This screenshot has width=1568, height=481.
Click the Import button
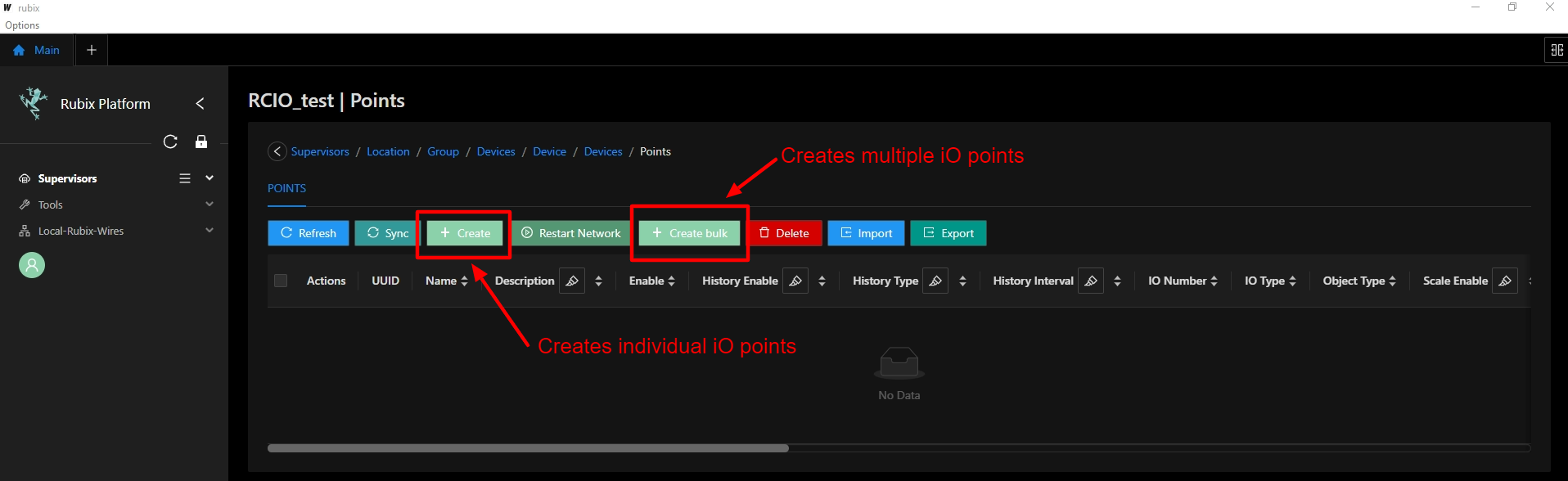(866, 233)
